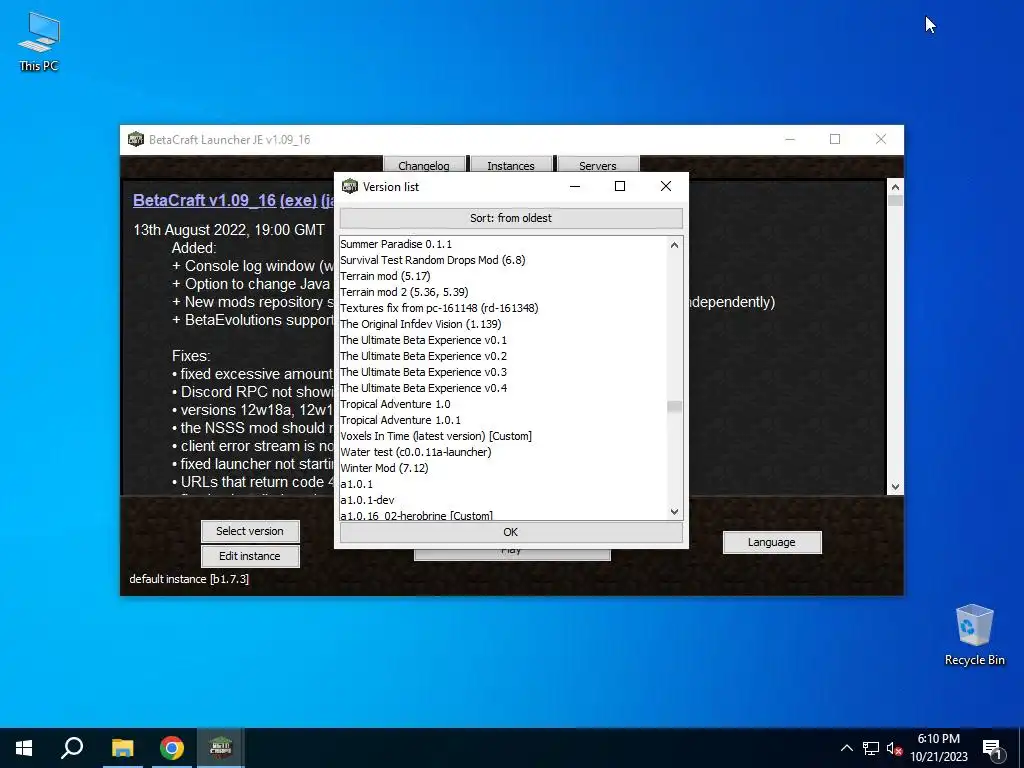Select Survival Test Random Drops Mod (6.8)
Viewport: 1024px width, 768px height.
tap(503, 260)
